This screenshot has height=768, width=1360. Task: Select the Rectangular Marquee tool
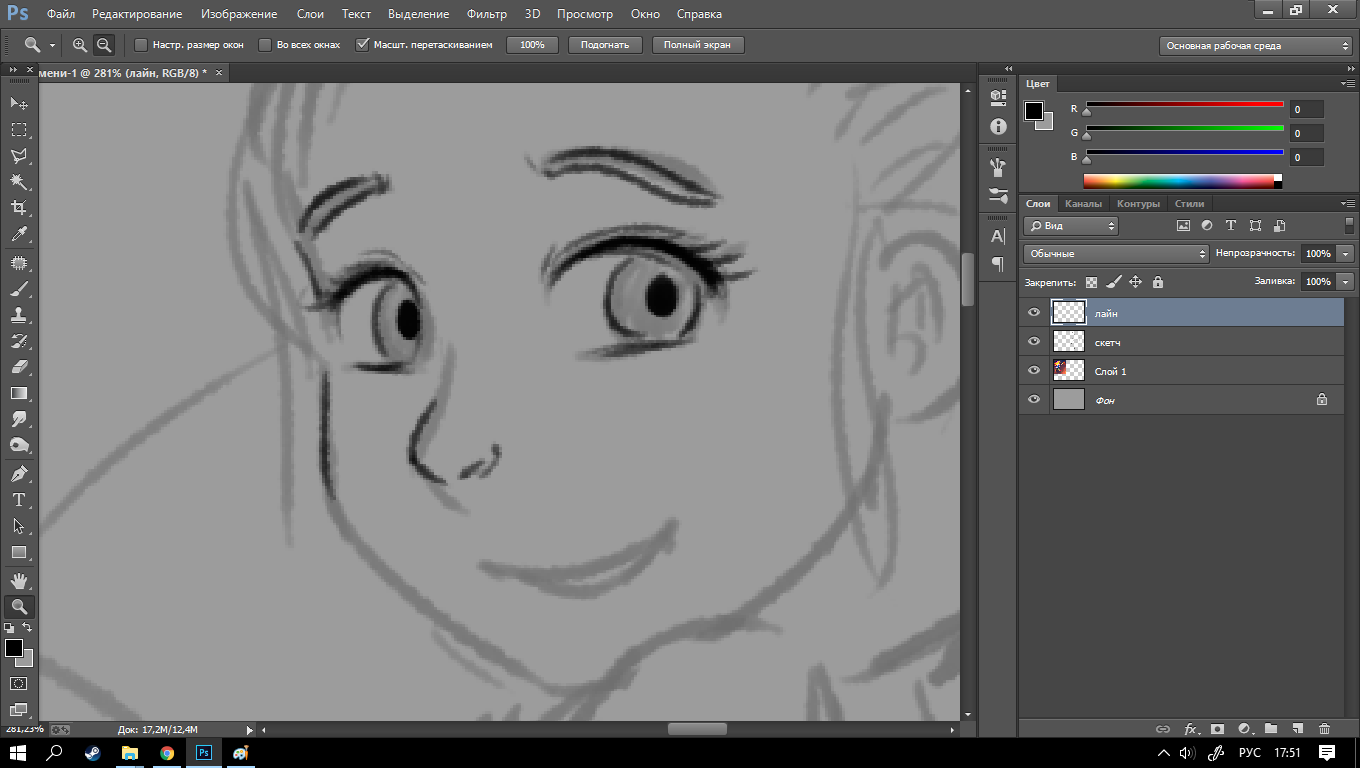pyautogui.click(x=19, y=130)
